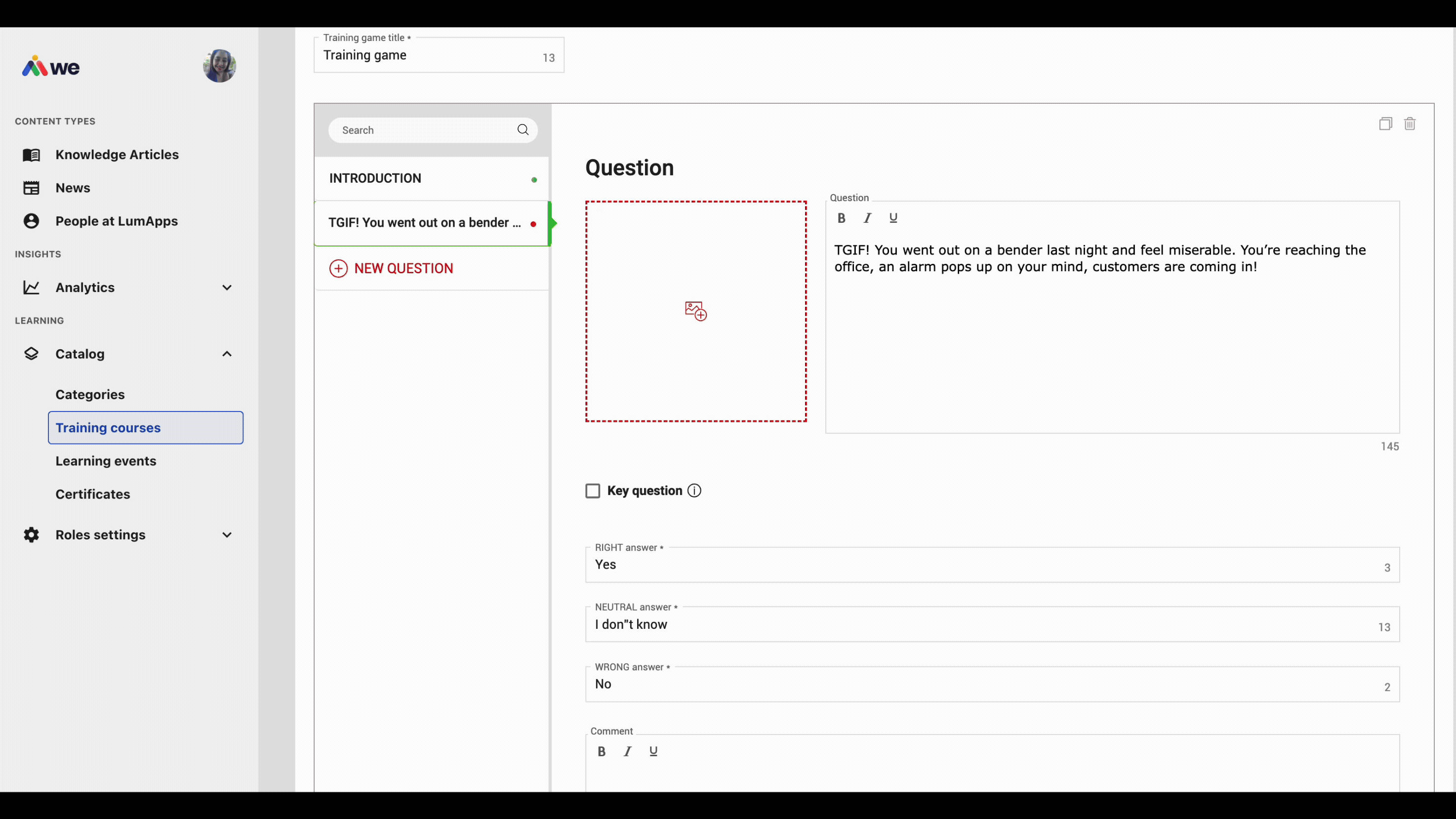Delete the question with the trash icon

(1410, 124)
